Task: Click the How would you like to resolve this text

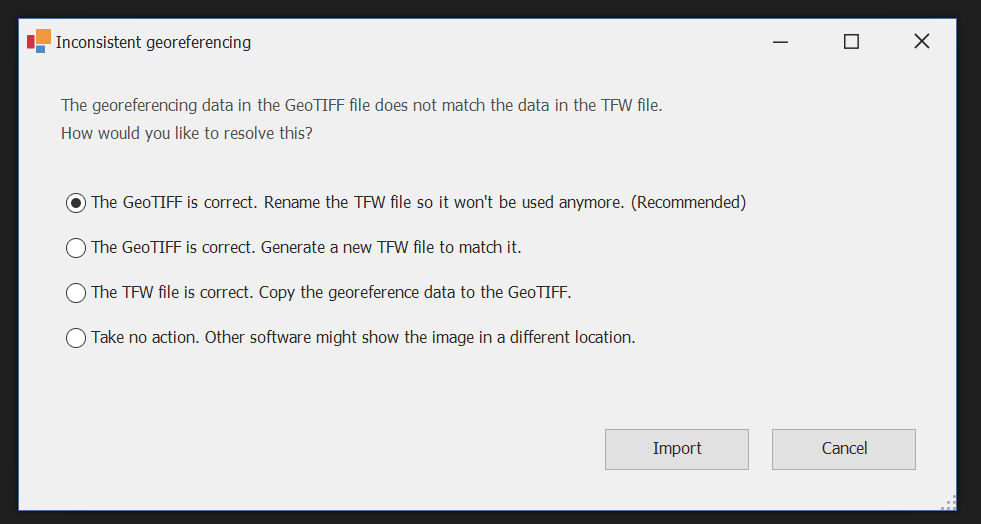Action: point(186,133)
